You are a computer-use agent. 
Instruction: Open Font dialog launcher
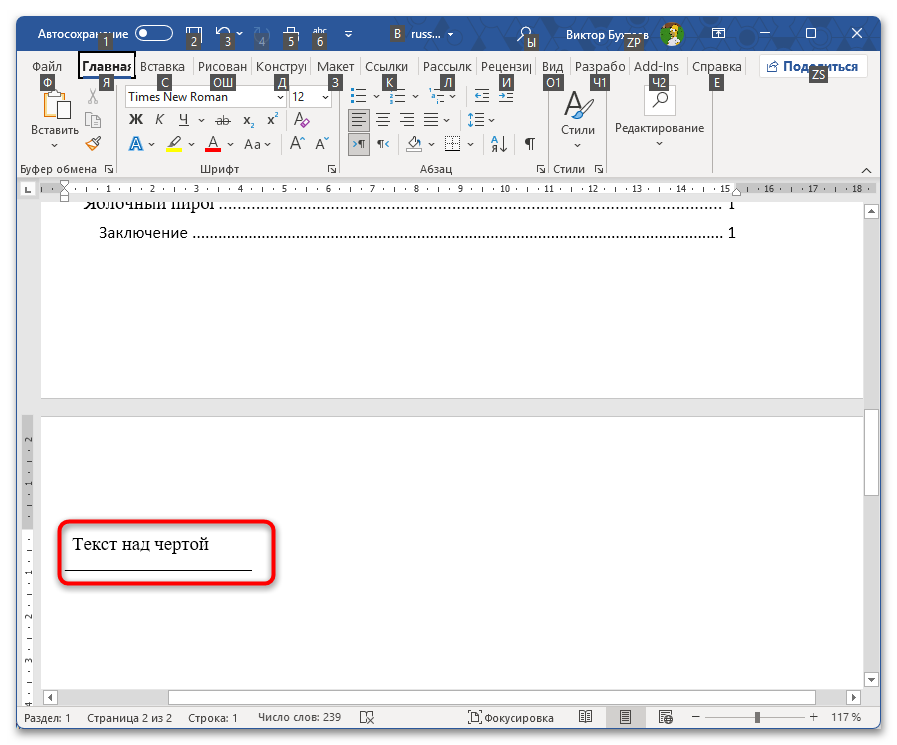point(331,169)
